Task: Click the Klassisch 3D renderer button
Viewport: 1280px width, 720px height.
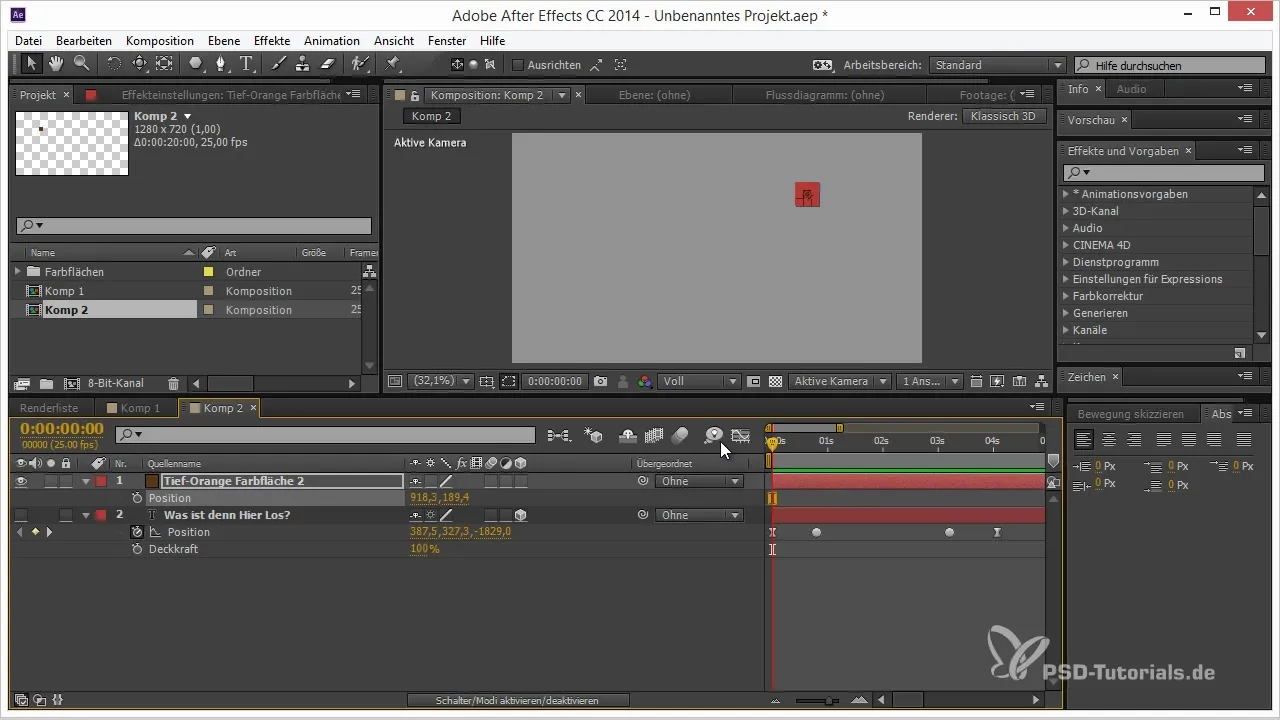Action: pyautogui.click(x=1004, y=116)
